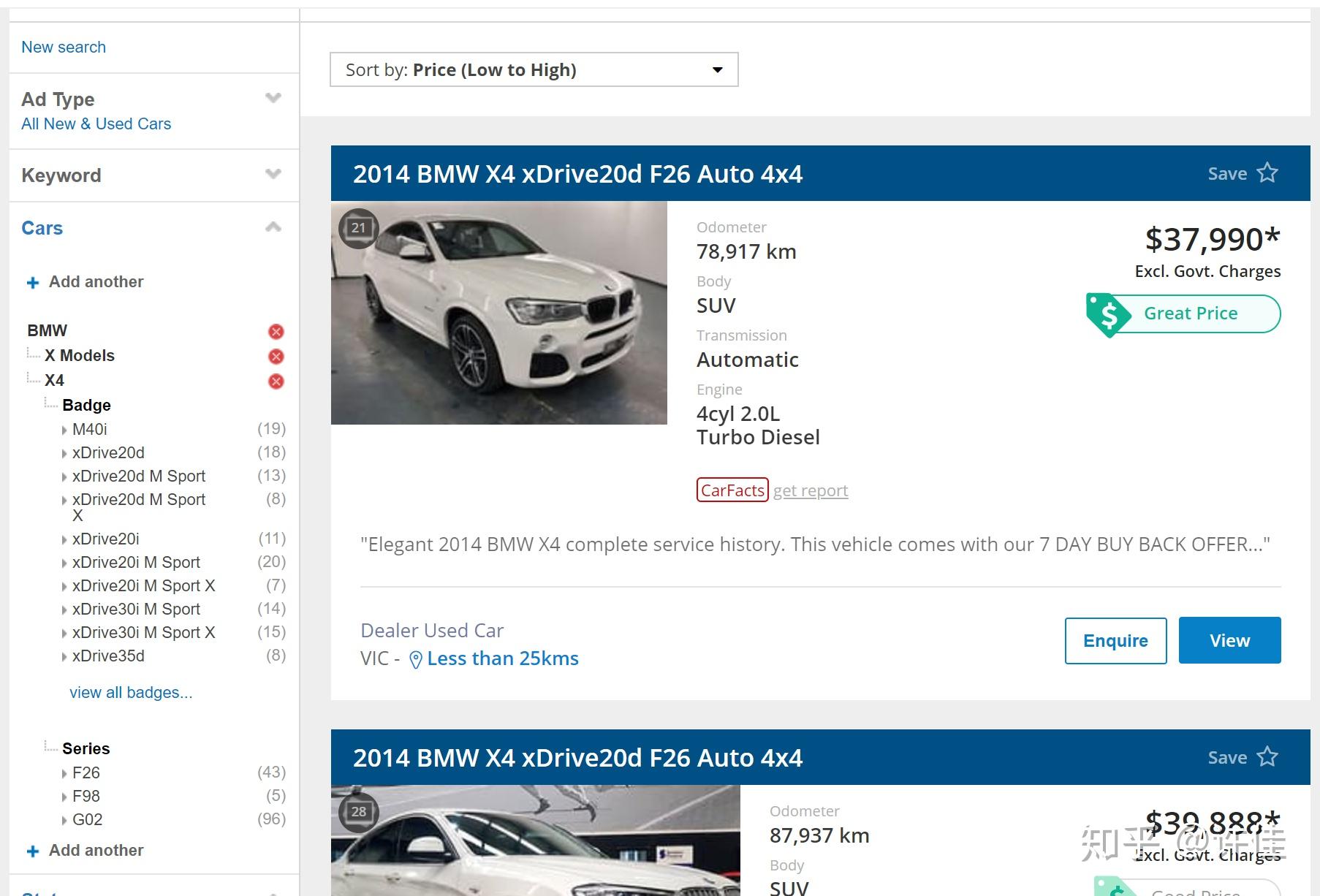
Task: Enquire about the $37,990 BMW X4
Action: coord(1115,640)
